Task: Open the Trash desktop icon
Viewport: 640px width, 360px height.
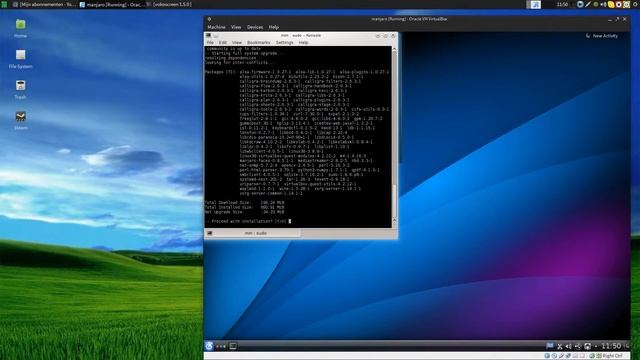Action: pos(20,85)
